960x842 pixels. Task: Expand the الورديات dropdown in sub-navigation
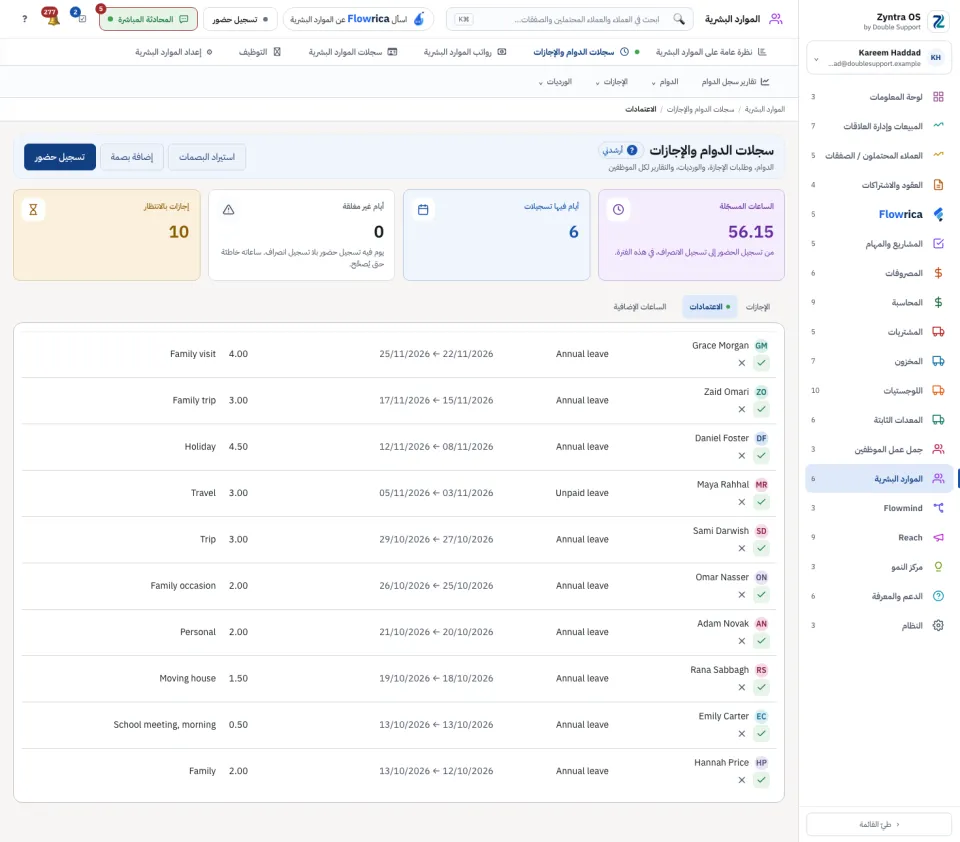point(555,81)
